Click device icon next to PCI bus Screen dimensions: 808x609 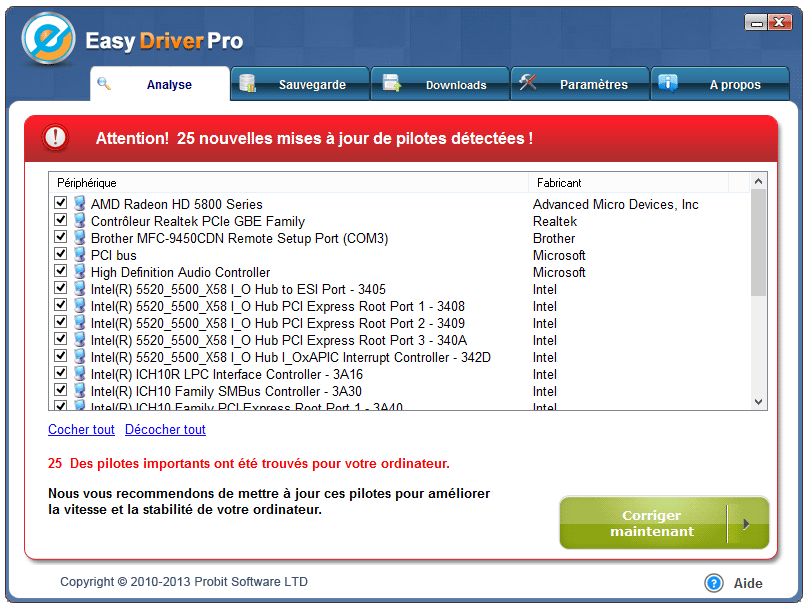80,255
